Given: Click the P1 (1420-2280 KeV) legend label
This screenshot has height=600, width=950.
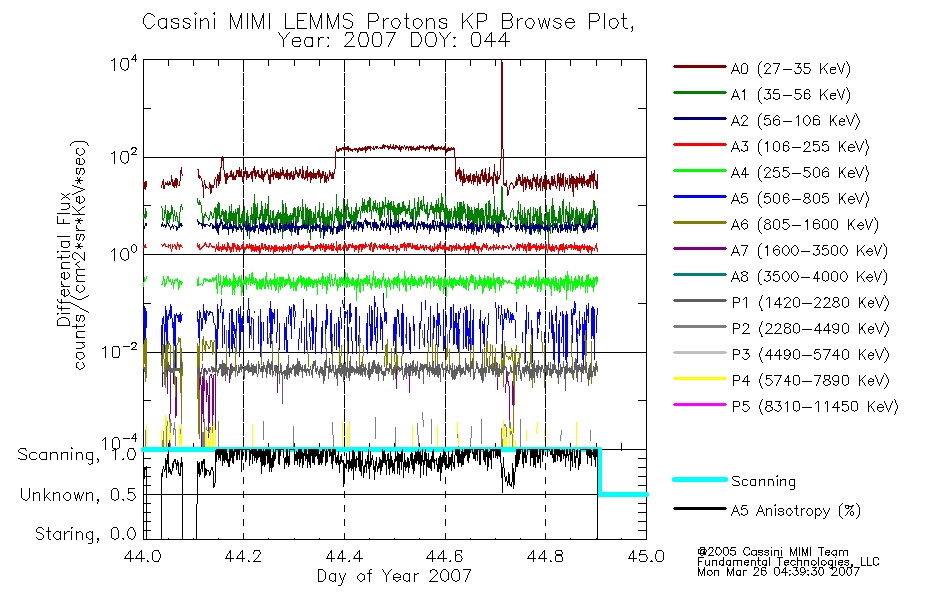Looking at the screenshot, I should pos(810,303).
